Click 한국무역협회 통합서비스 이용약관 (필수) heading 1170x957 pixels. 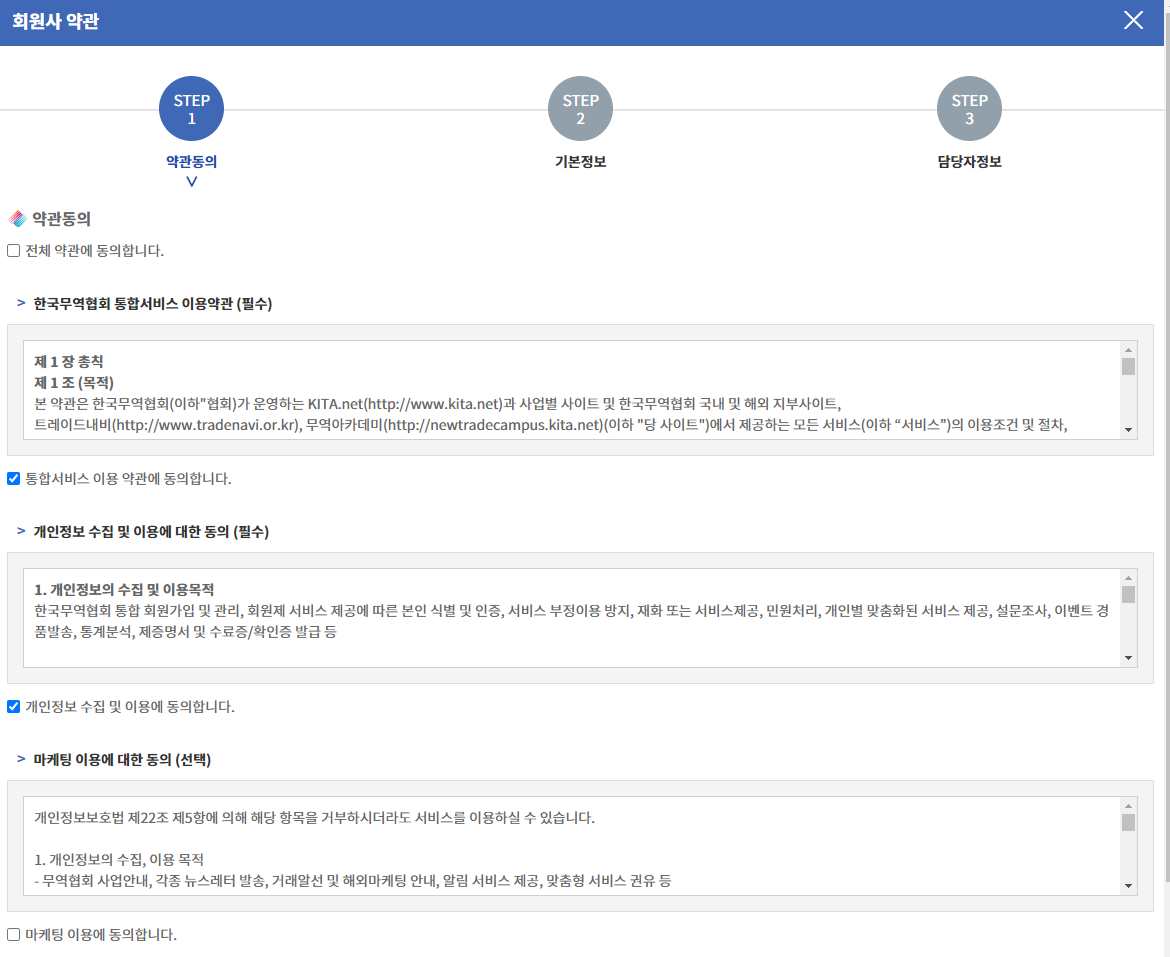pyautogui.click(x=153, y=304)
